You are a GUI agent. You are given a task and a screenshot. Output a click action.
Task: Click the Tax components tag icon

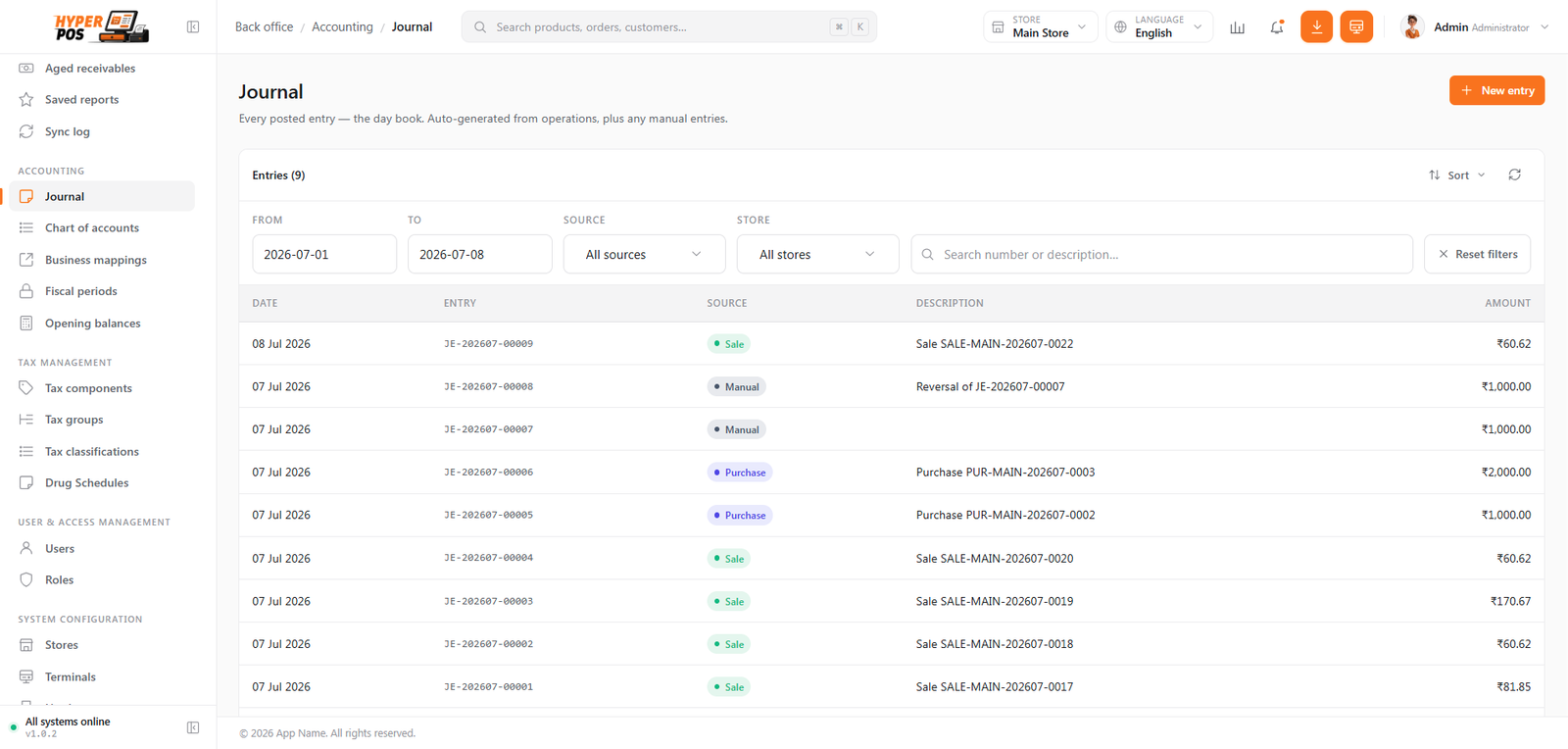tap(26, 388)
